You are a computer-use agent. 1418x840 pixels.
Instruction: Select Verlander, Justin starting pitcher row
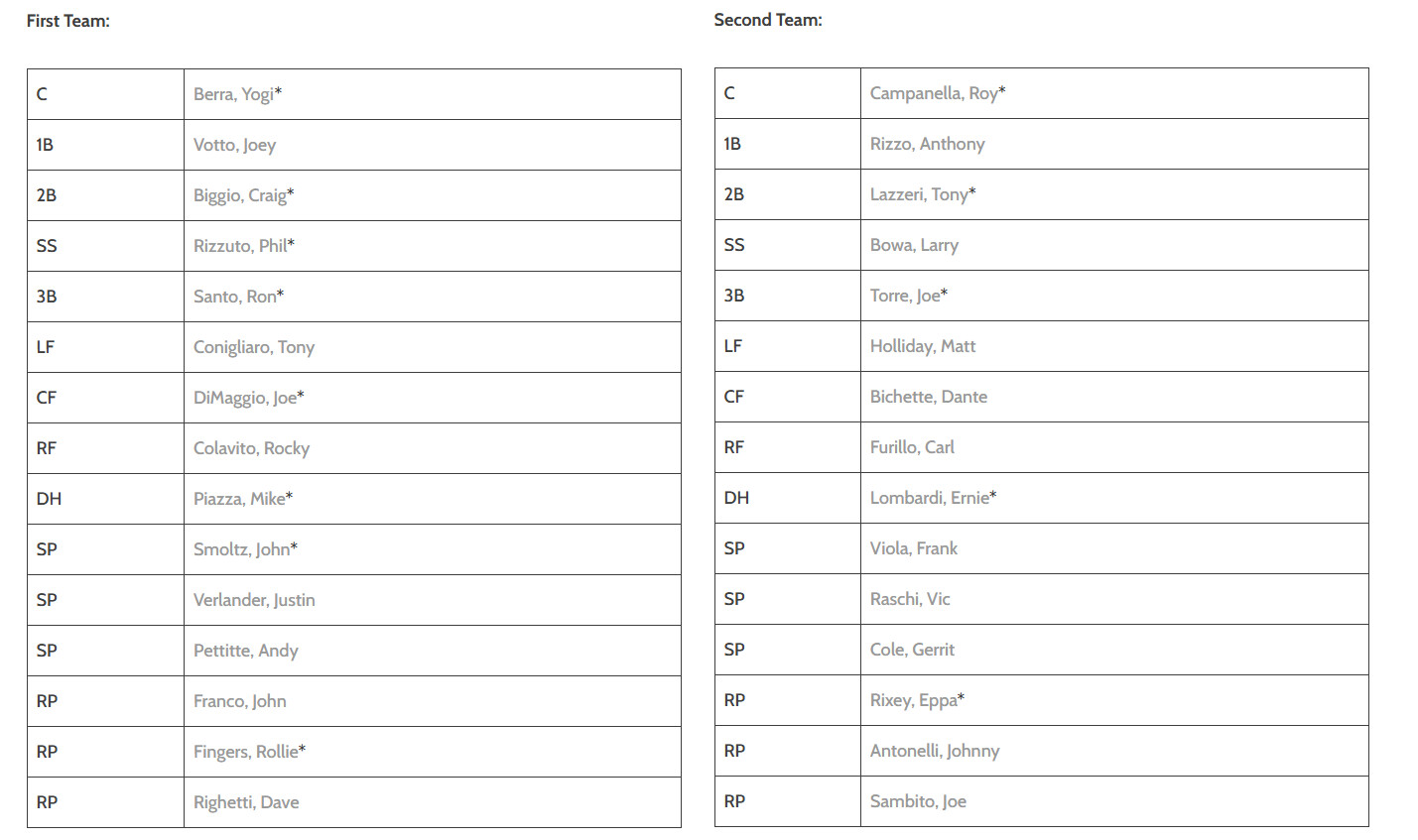click(x=433, y=600)
